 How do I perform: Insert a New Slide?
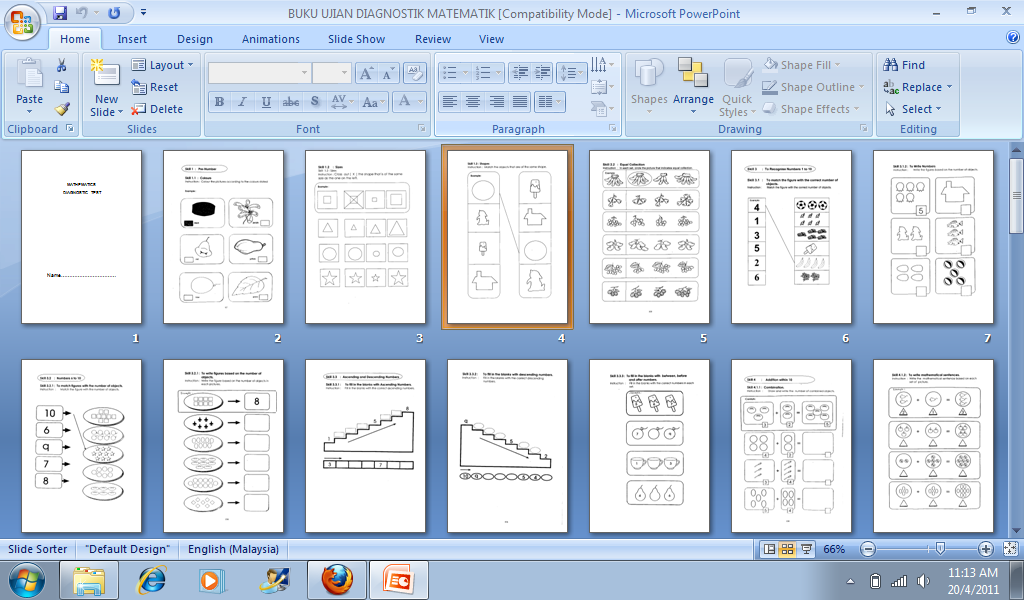click(x=106, y=86)
